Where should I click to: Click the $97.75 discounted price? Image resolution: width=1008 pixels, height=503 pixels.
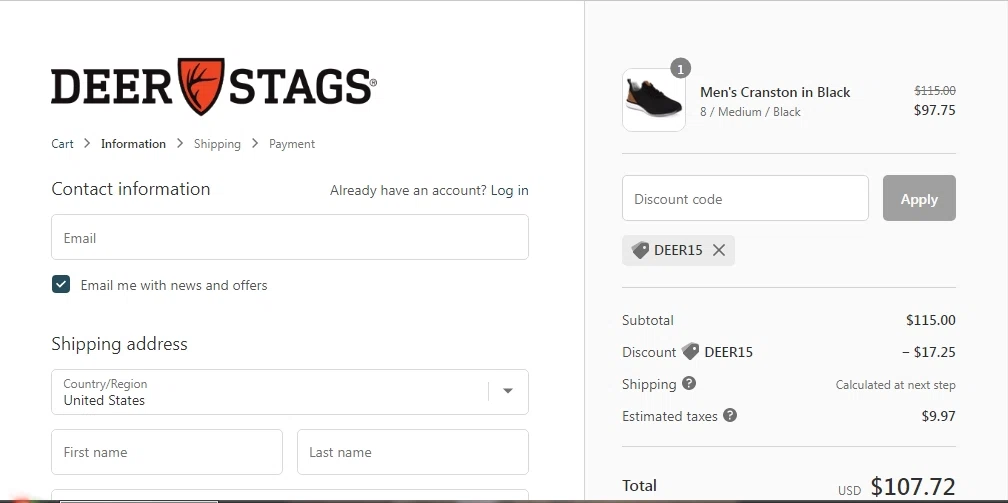click(x=935, y=110)
